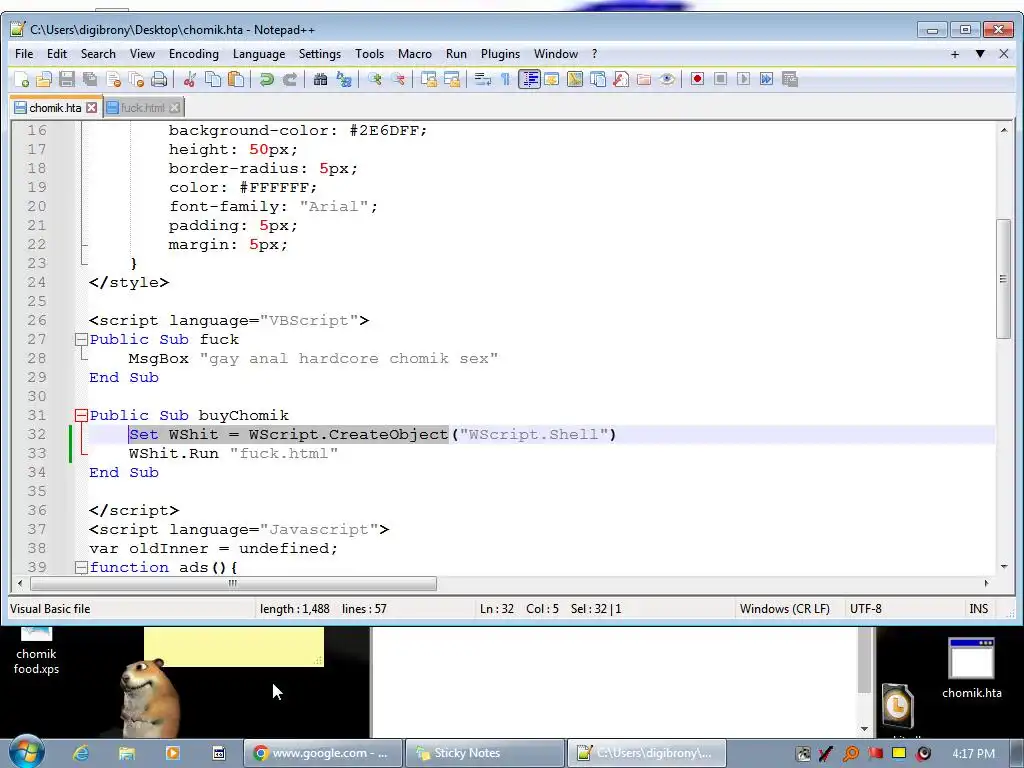
Task: Open the question mark help menu
Action: pos(594,54)
